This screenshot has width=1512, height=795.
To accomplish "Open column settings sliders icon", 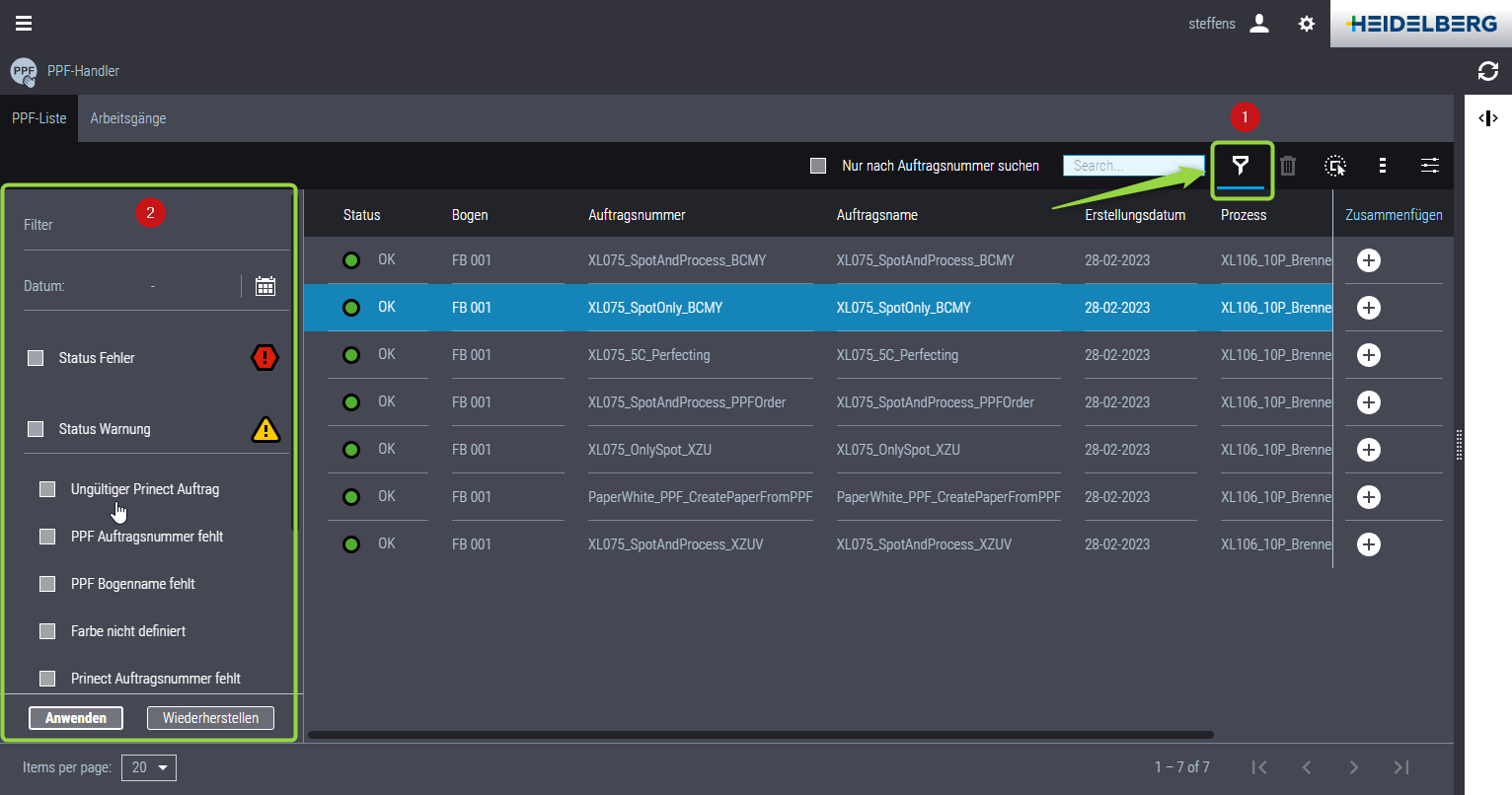I will pos(1429,166).
